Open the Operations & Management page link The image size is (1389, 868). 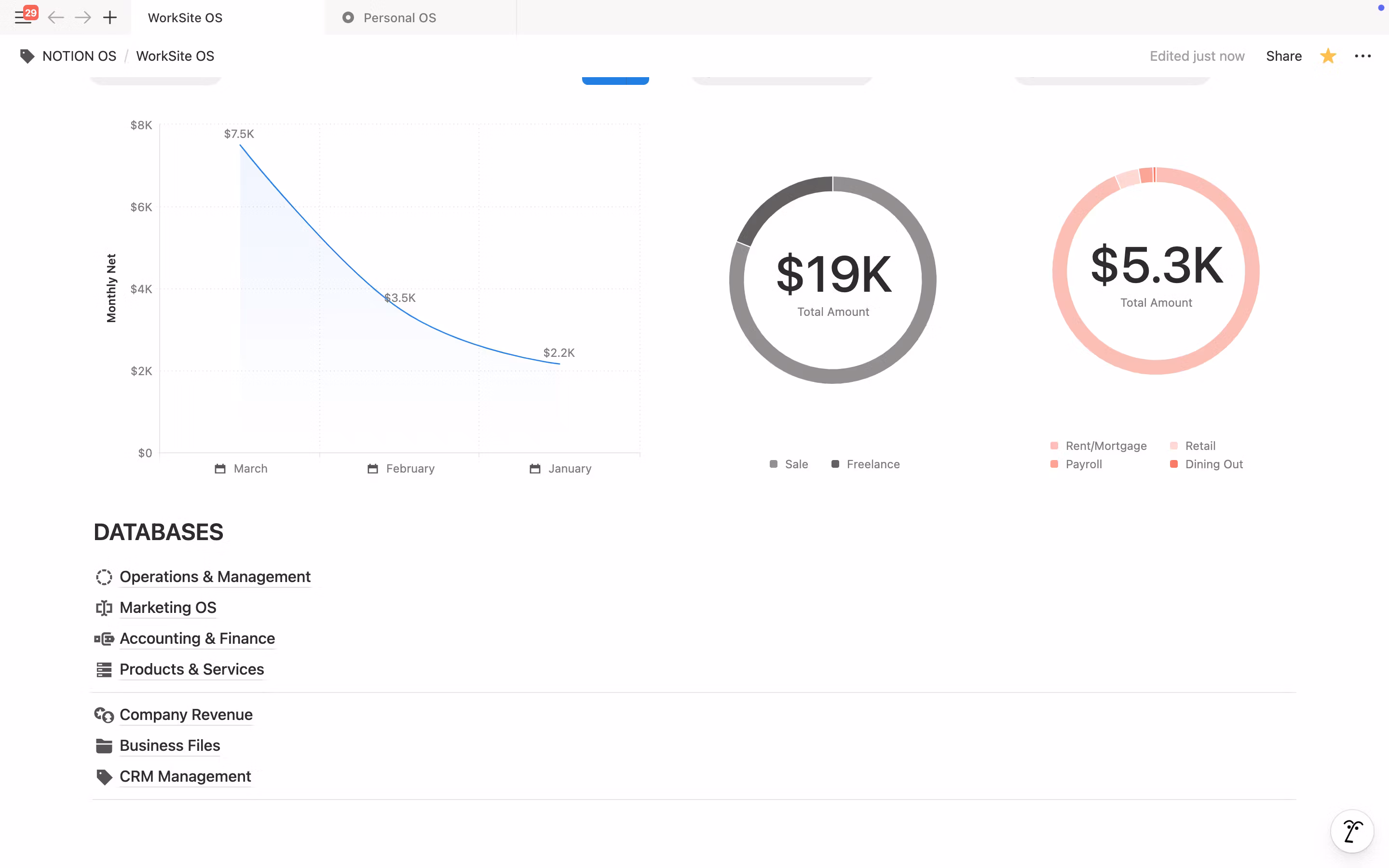point(215,576)
